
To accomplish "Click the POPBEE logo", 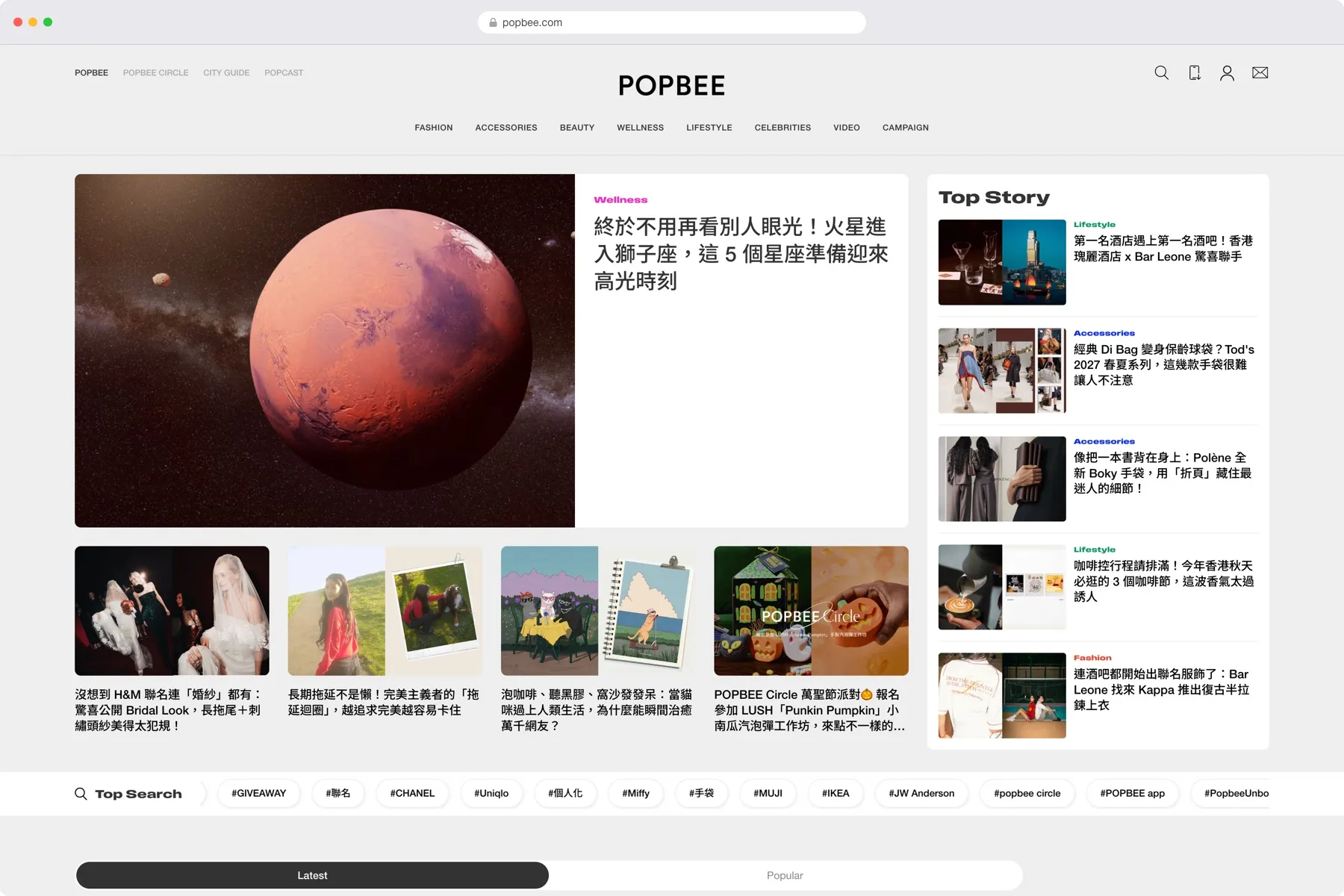I will (671, 85).
